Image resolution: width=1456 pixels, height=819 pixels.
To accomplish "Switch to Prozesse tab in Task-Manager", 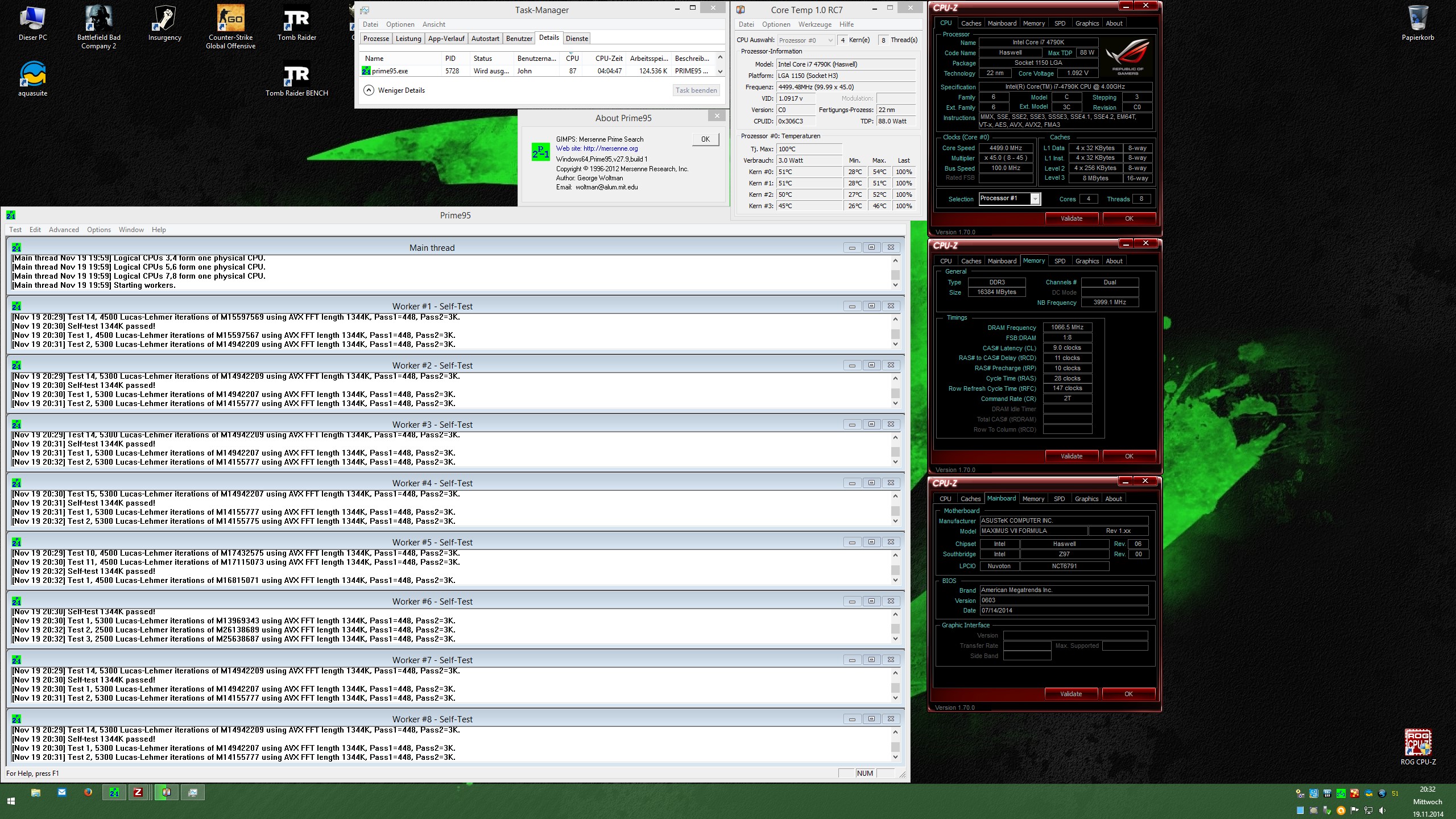I will tap(376, 39).
